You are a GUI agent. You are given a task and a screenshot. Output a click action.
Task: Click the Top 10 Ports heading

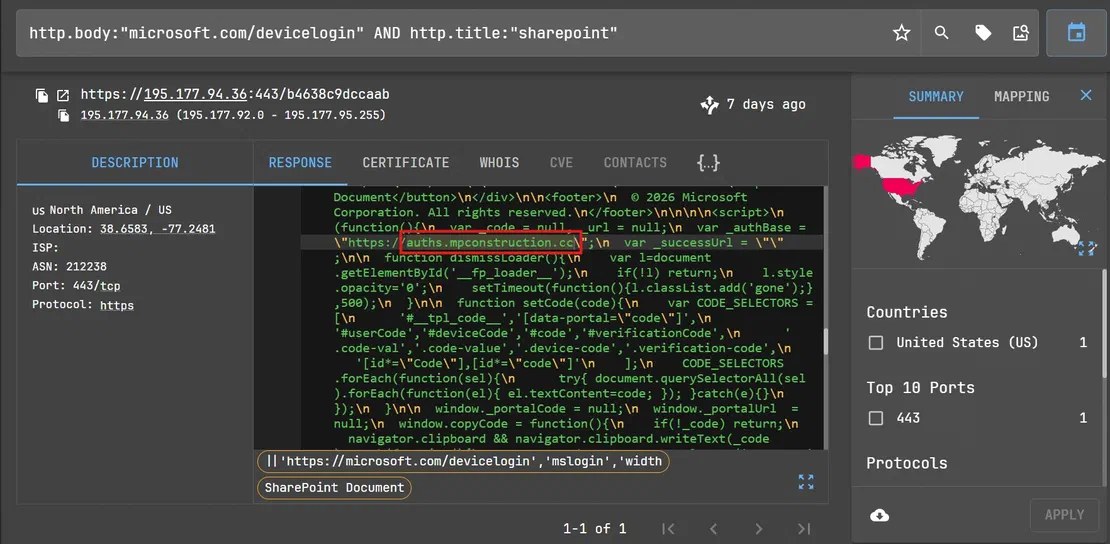click(x=920, y=387)
